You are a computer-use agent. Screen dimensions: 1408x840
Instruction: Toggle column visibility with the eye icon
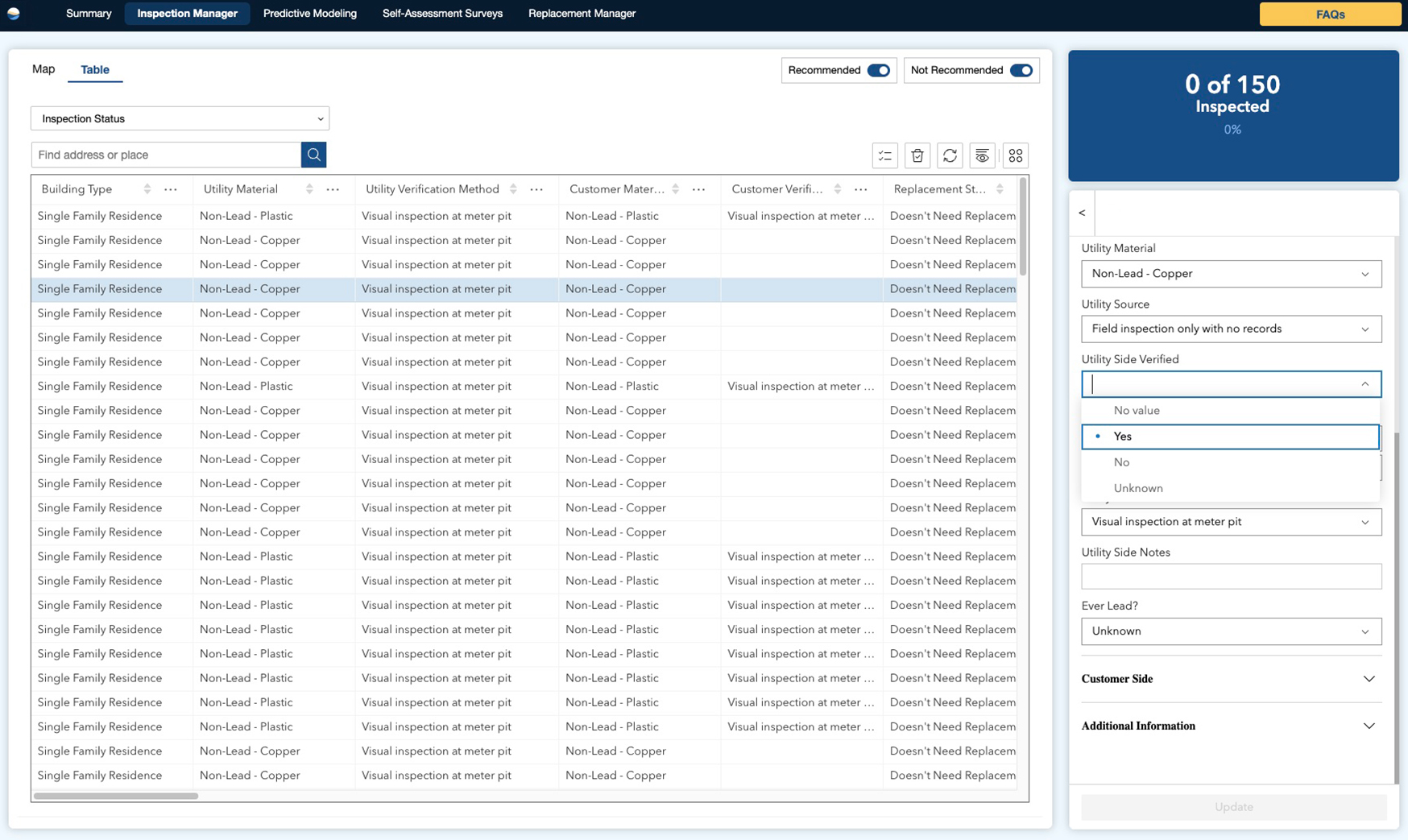[x=982, y=155]
